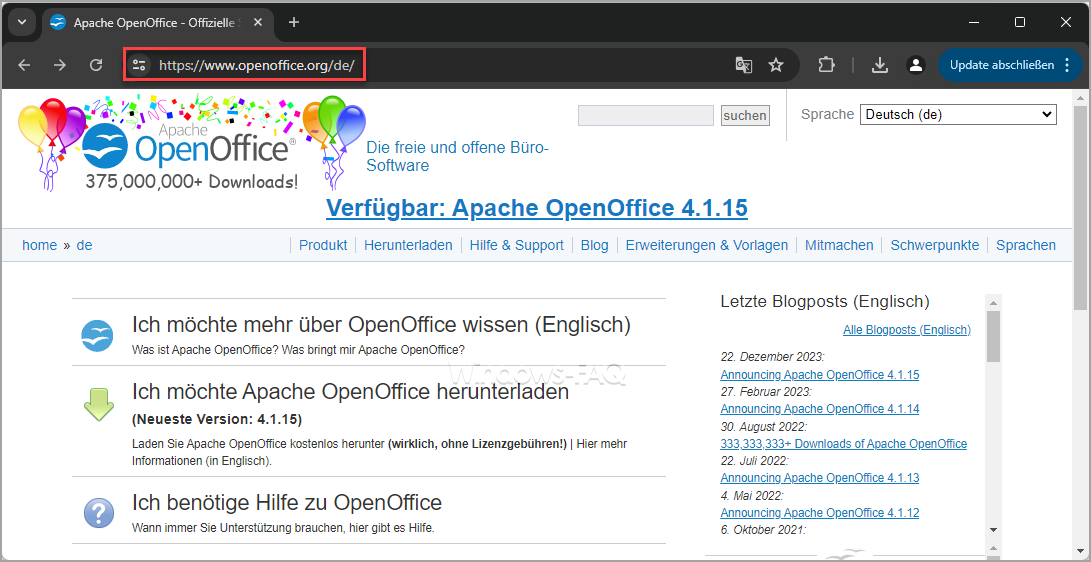Open the browser downloads icon
Viewport: 1091px width, 562px height.
[880, 65]
